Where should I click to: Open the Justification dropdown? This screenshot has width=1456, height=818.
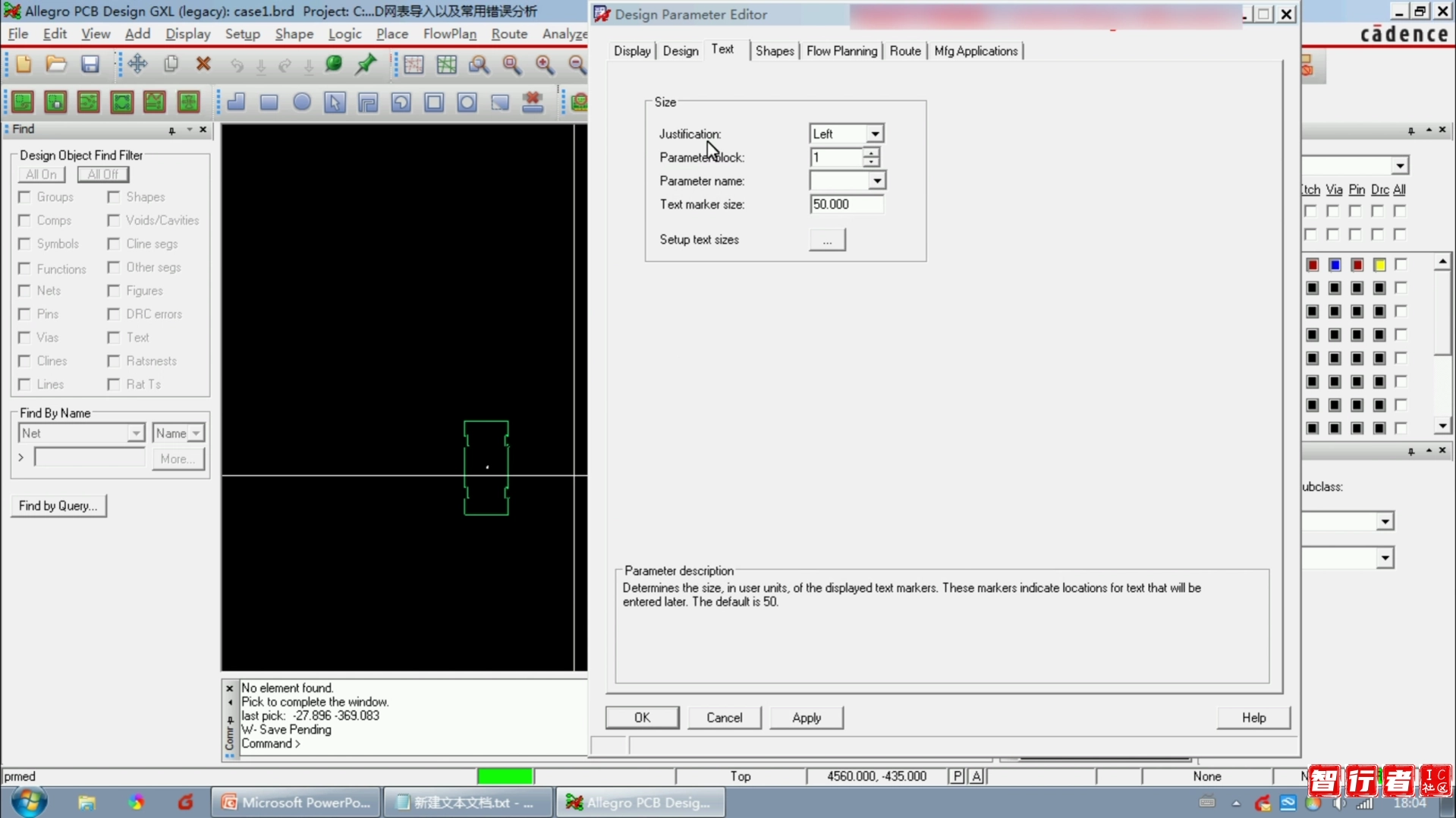coord(875,134)
